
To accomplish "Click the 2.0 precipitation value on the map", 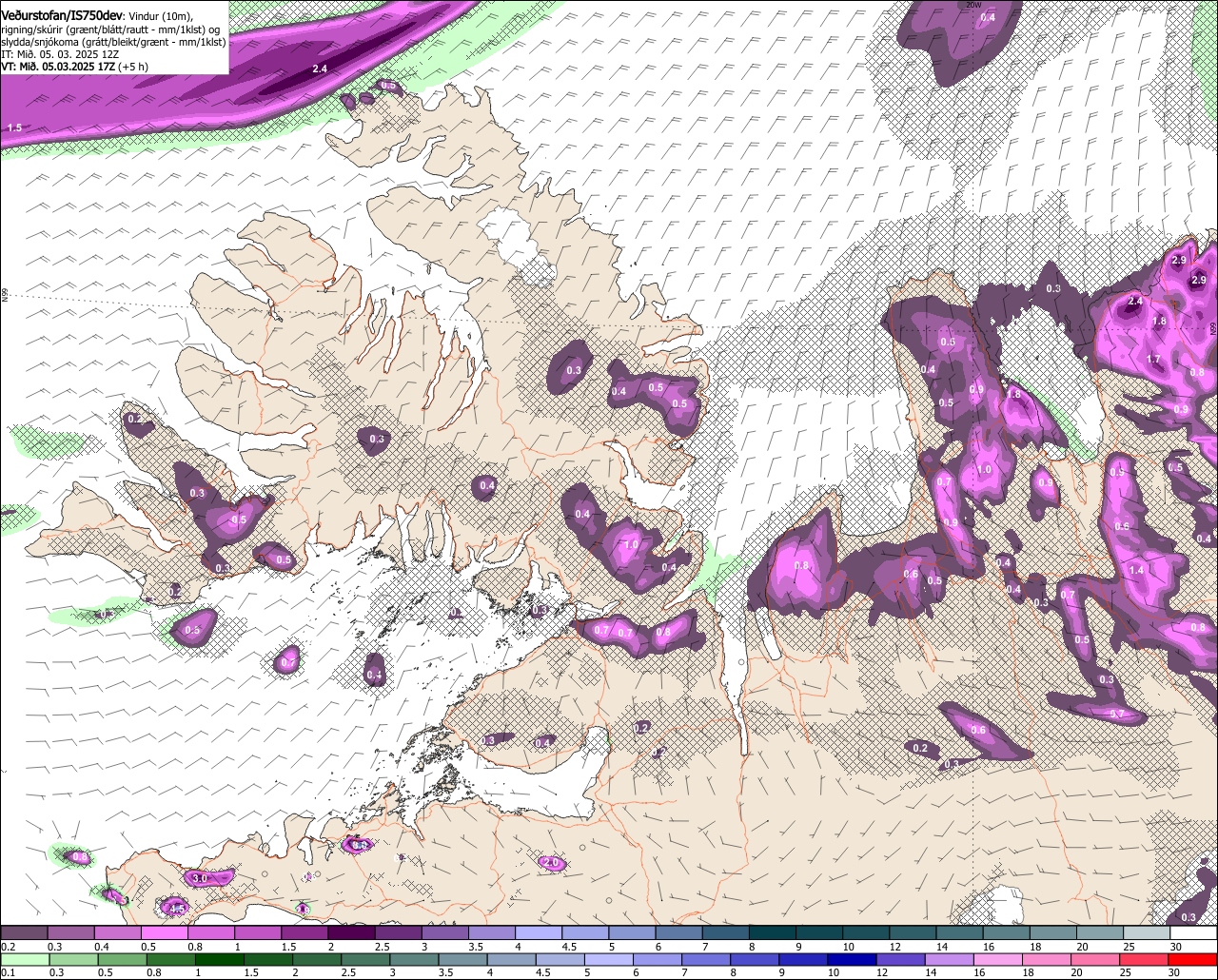I will (x=550, y=862).
